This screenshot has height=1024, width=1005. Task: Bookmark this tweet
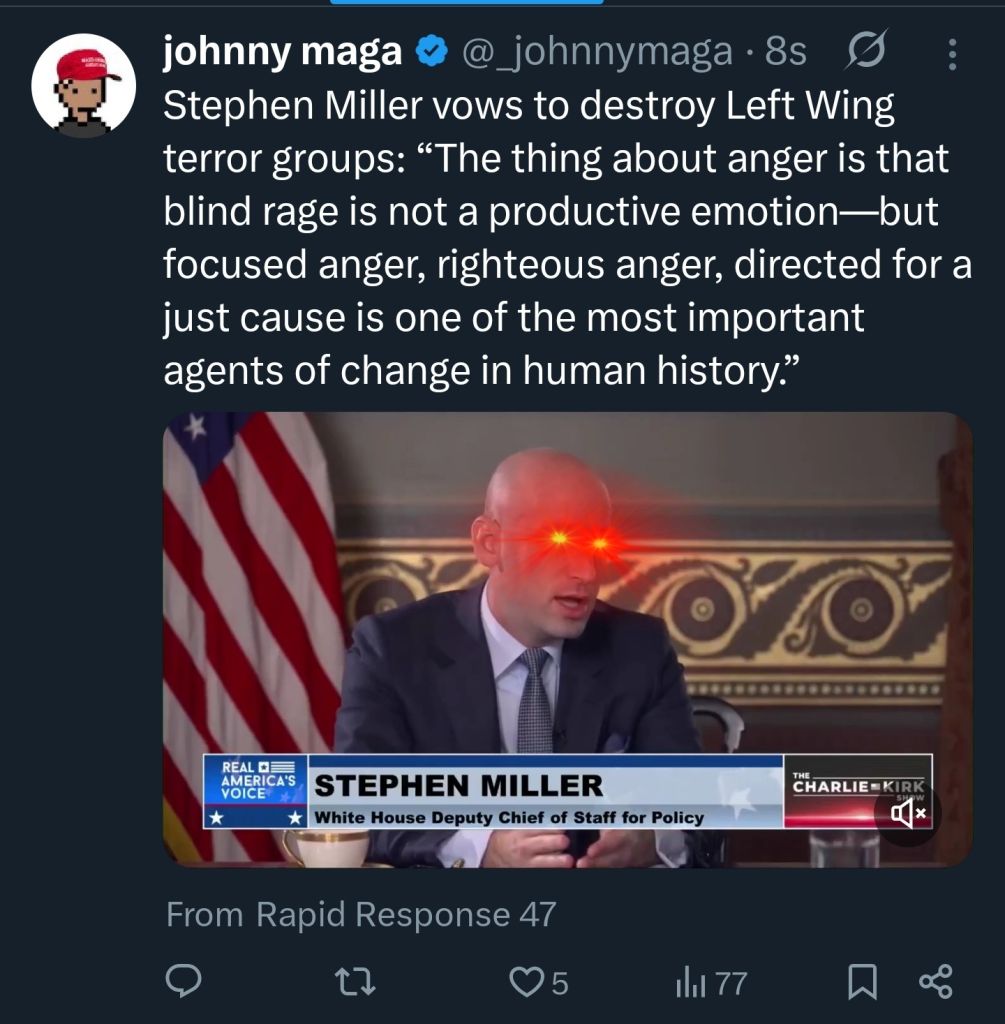click(x=862, y=982)
